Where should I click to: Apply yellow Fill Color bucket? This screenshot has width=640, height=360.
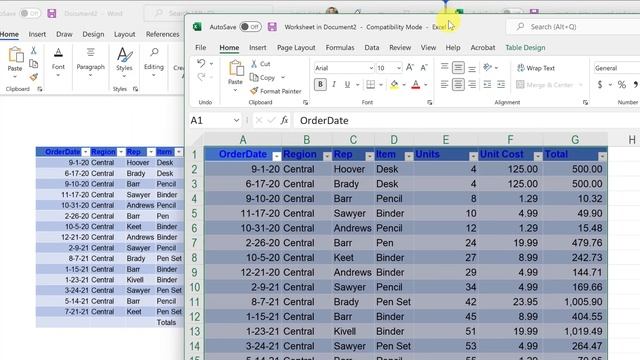point(394,84)
